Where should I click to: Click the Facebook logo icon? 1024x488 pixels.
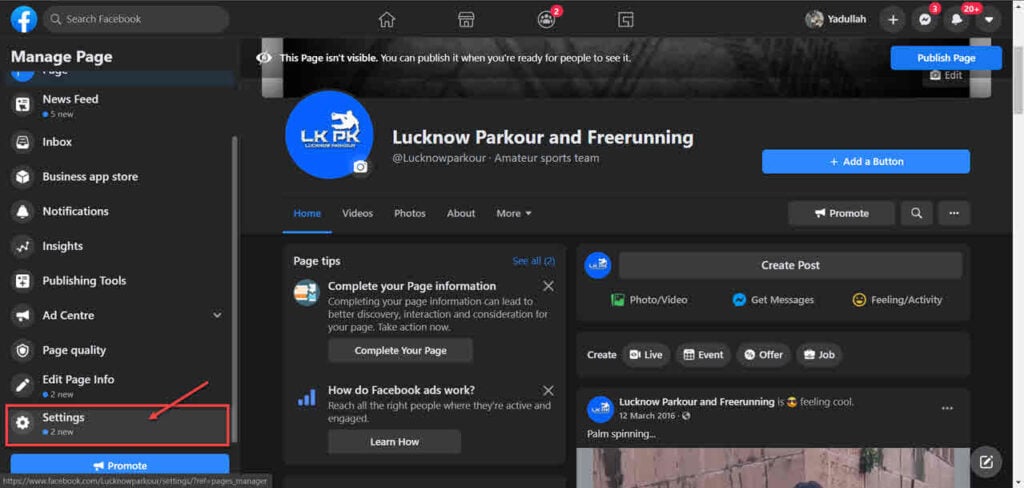[24, 19]
